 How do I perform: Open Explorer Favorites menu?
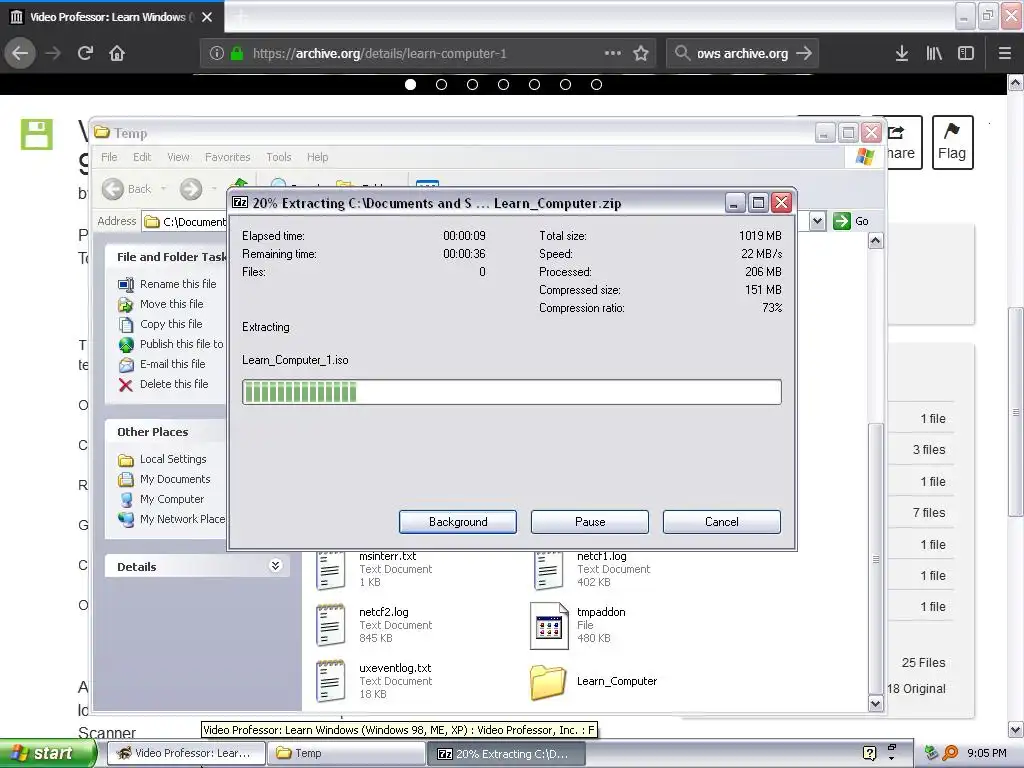pyautogui.click(x=227, y=157)
